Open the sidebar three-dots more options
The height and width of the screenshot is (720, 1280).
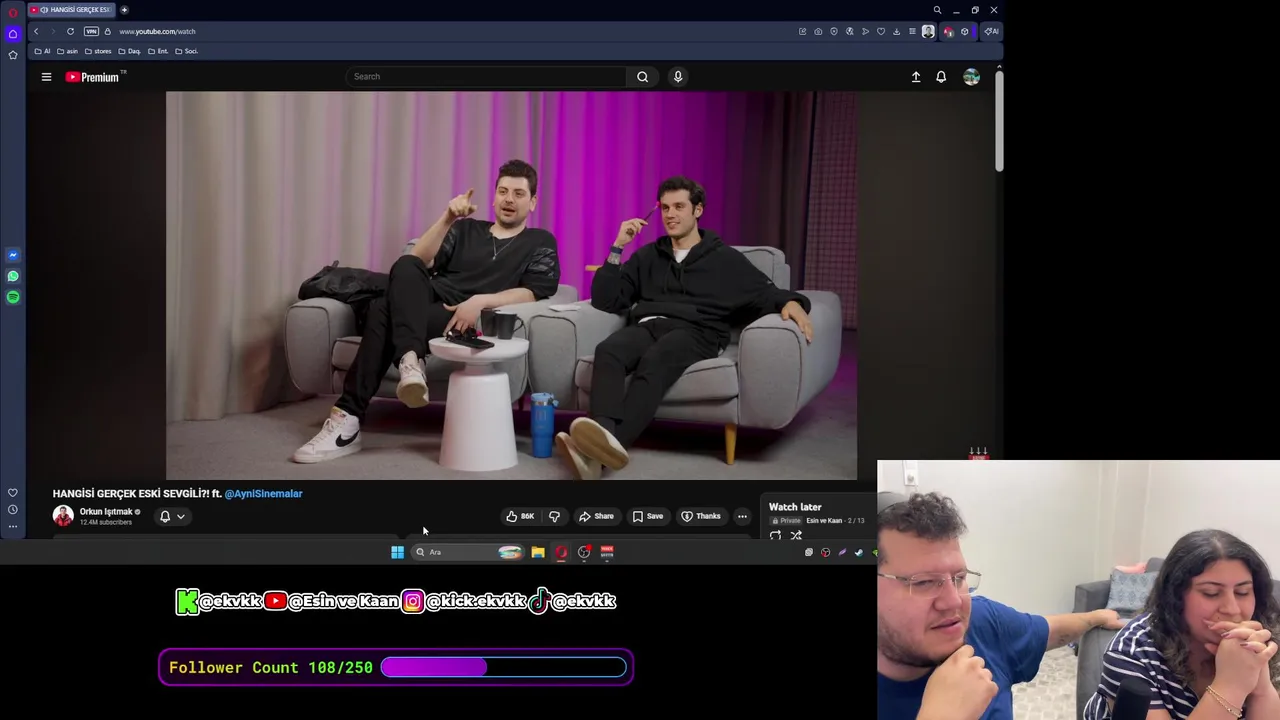[x=13, y=526]
